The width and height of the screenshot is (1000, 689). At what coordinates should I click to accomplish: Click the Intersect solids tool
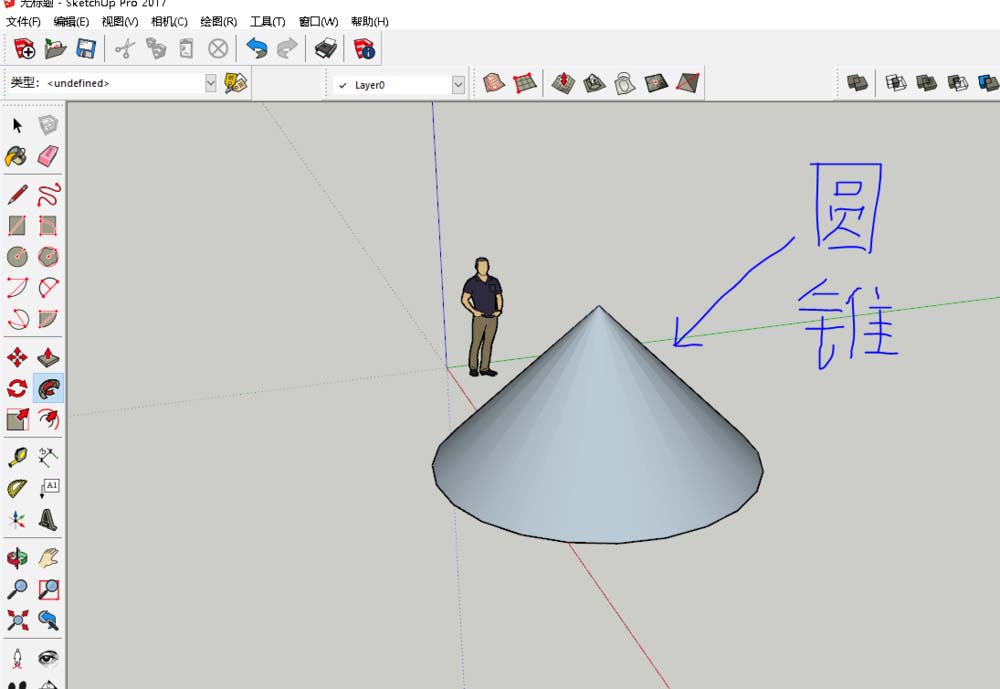click(x=896, y=83)
